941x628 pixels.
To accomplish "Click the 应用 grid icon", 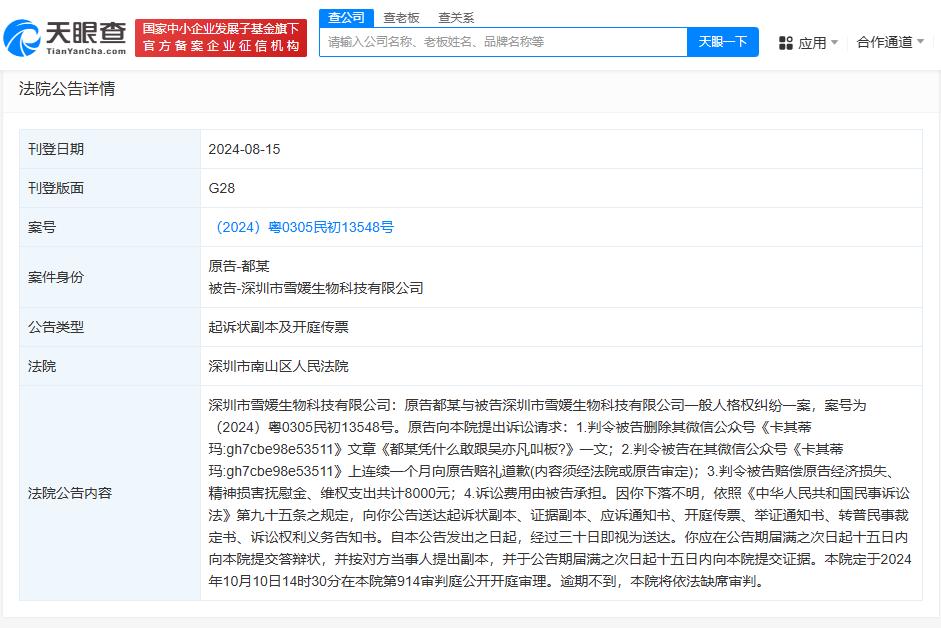I will pyautogui.click(x=786, y=43).
